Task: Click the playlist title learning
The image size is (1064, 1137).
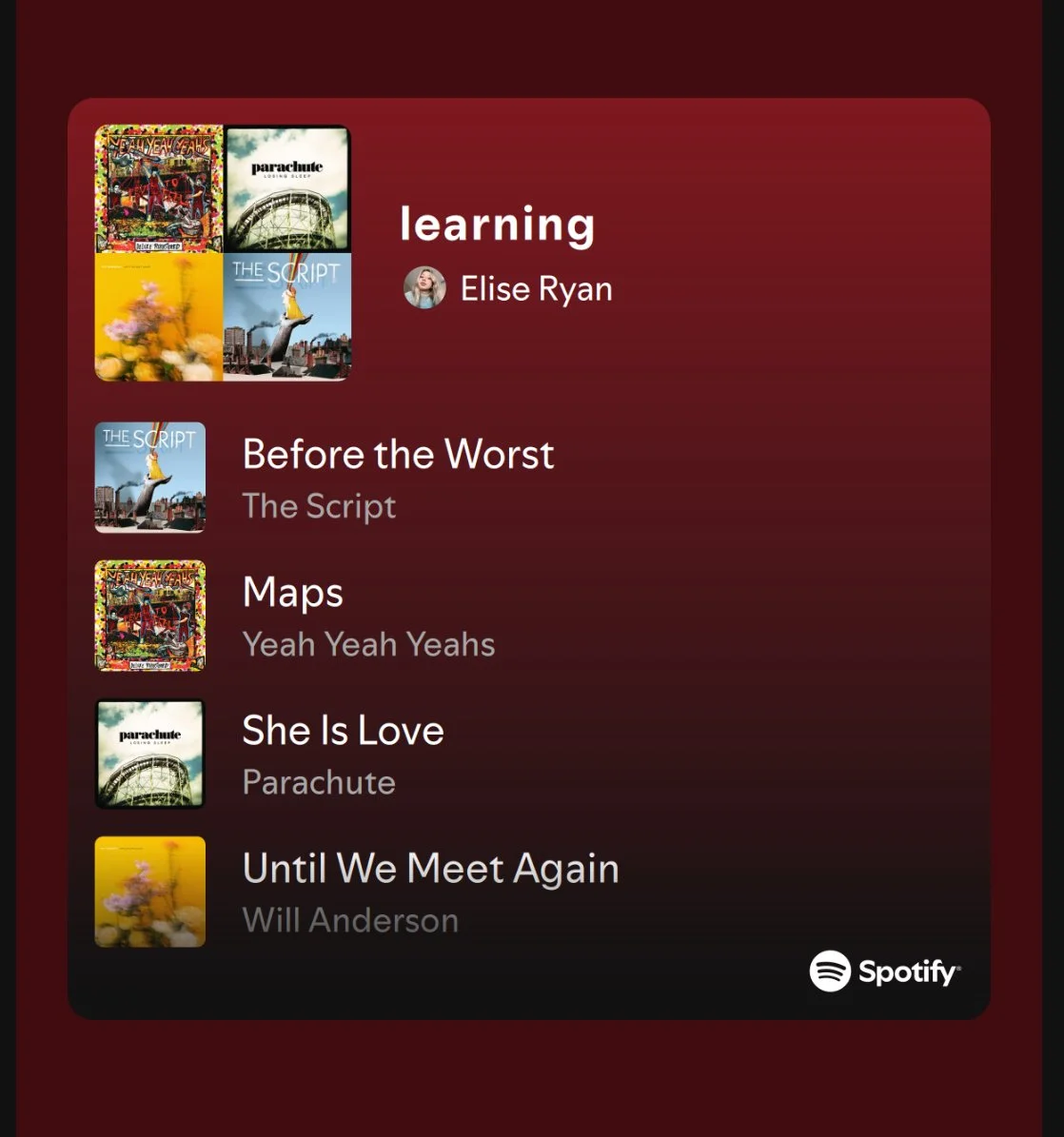Action: [498, 224]
